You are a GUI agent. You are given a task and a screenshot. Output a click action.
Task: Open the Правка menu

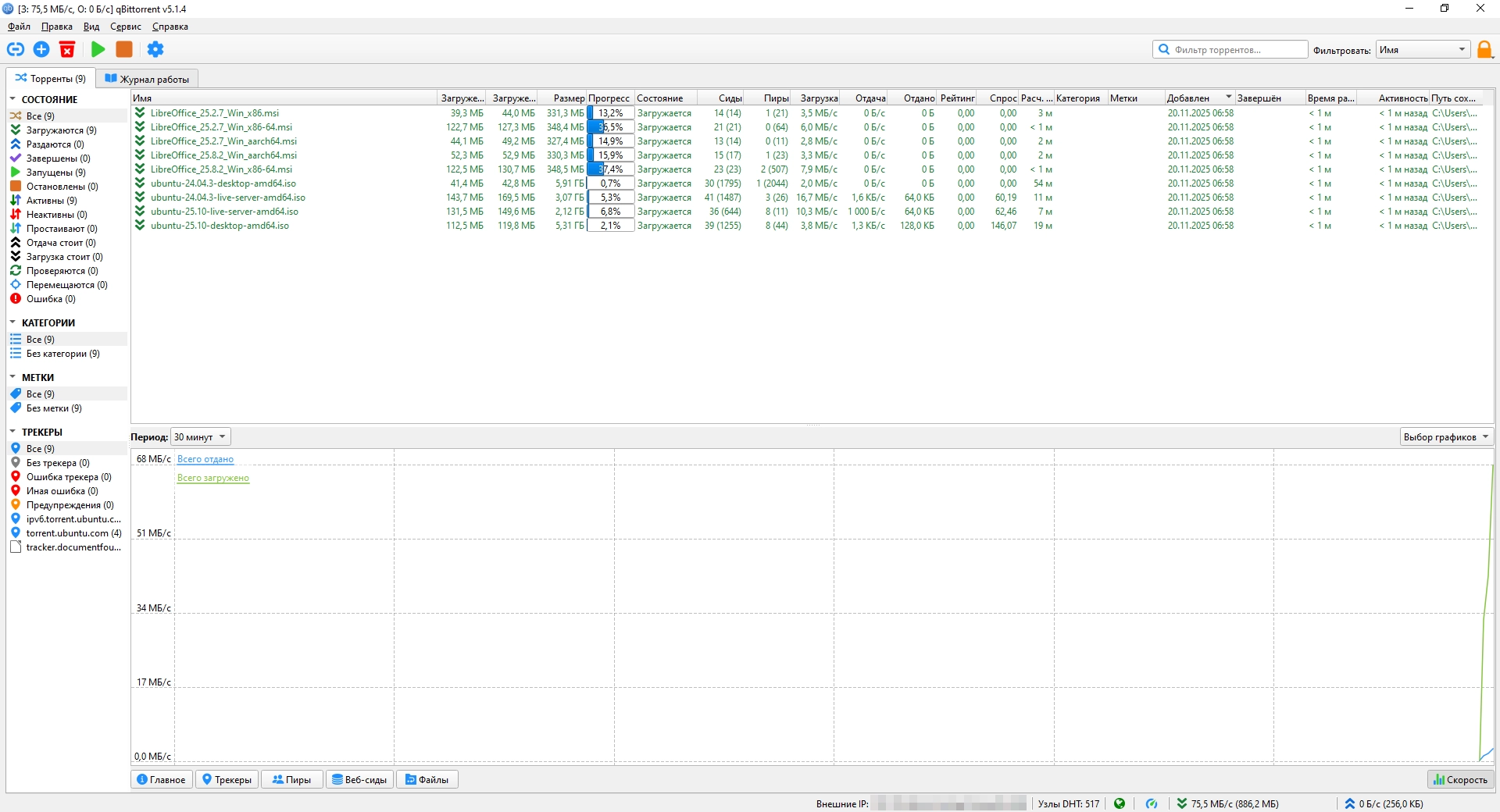57,27
